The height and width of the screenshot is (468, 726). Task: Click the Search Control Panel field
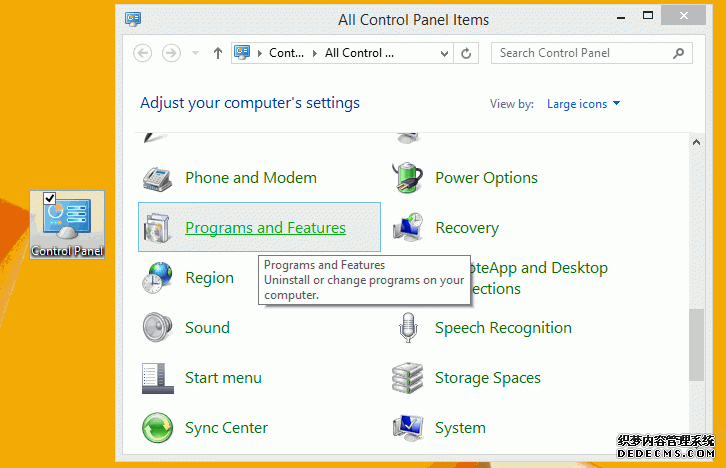(591, 53)
